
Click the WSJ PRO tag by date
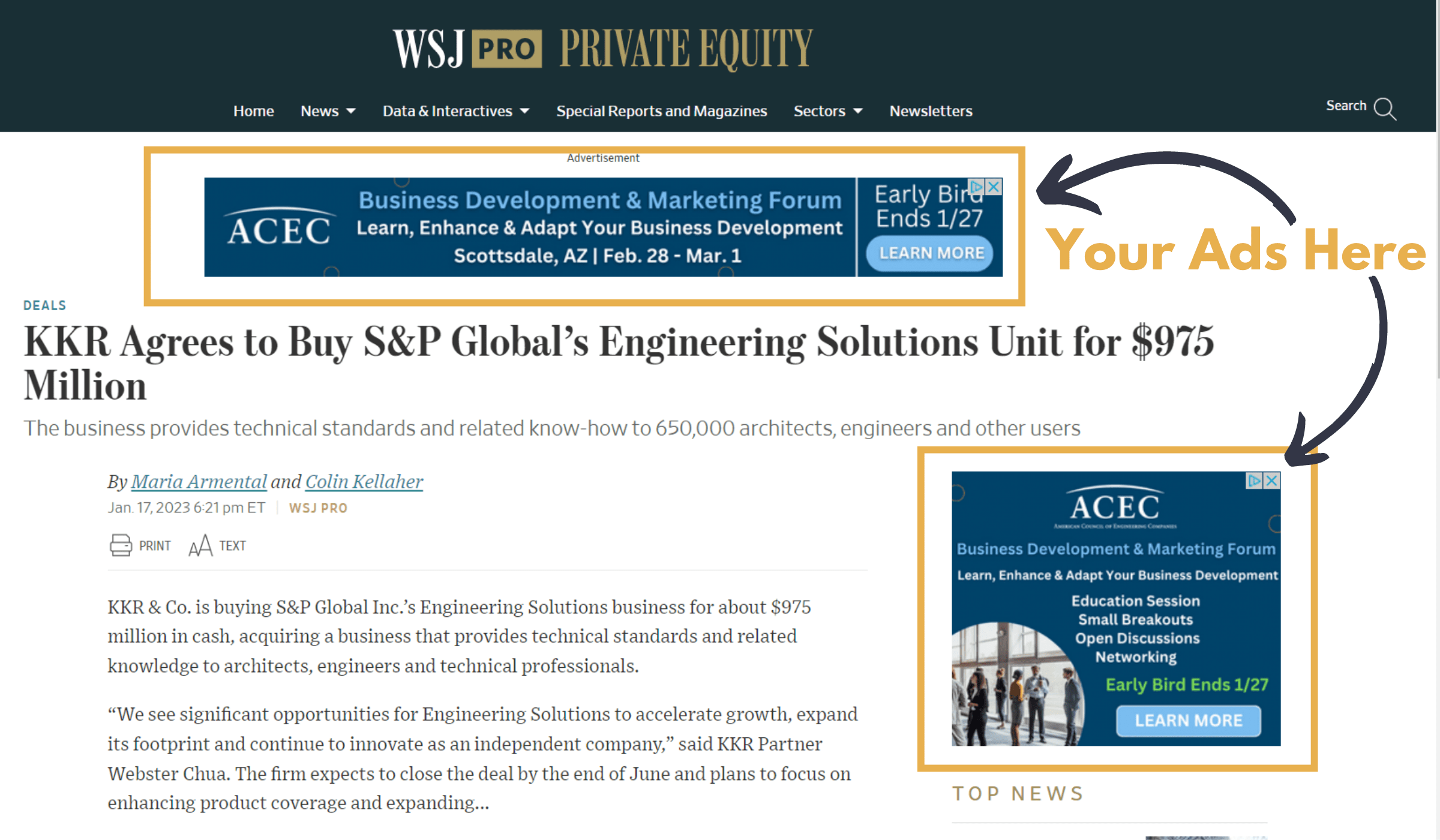[x=318, y=508]
